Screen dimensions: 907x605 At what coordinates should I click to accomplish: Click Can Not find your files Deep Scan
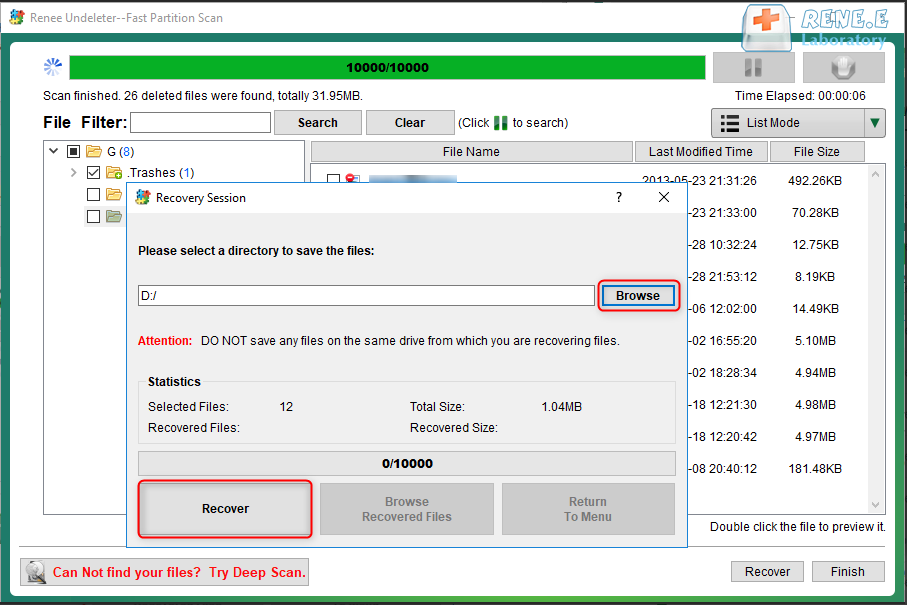point(164,572)
